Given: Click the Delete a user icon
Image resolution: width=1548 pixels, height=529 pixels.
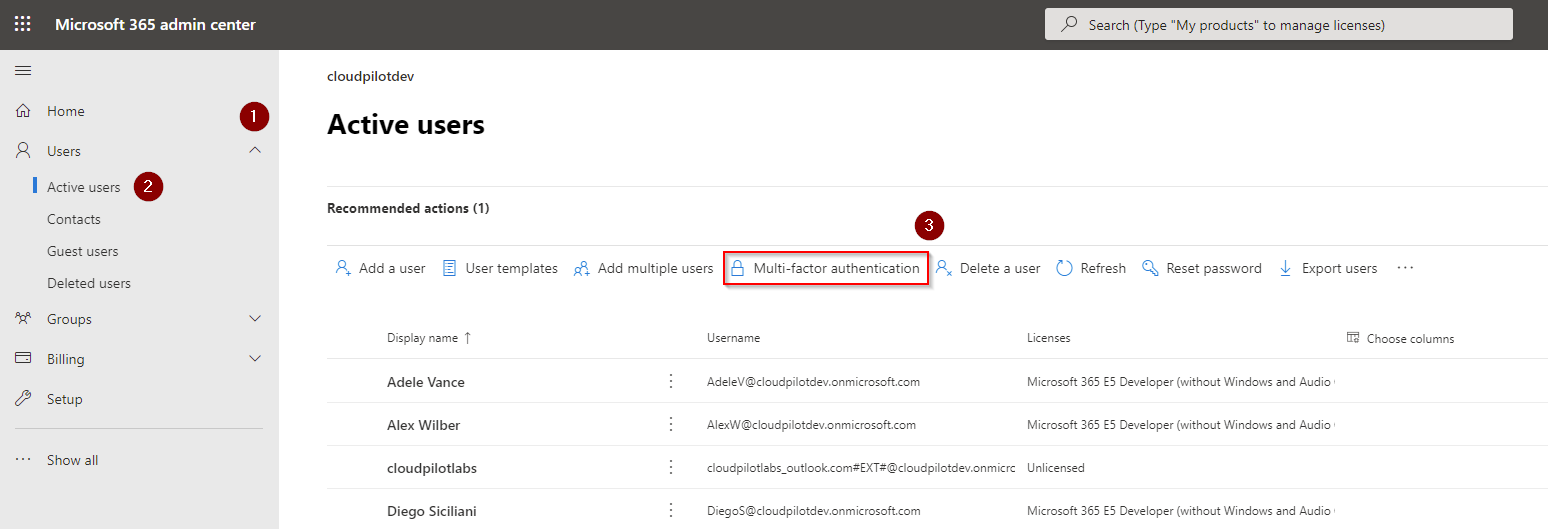Looking at the screenshot, I should click(x=943, y=268).
